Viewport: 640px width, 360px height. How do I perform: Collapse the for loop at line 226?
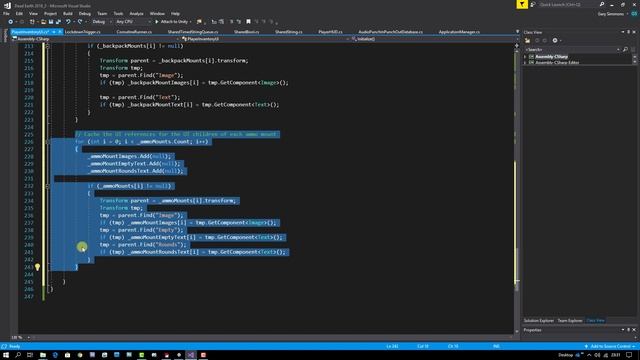point(47,142)
